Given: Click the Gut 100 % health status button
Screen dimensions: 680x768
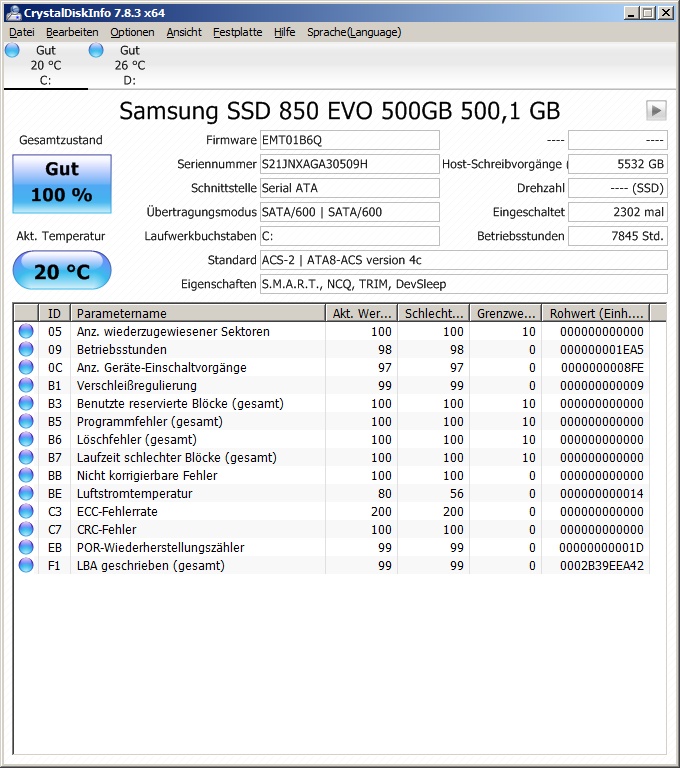Looking at the screenshot, I should coord(62,184).
